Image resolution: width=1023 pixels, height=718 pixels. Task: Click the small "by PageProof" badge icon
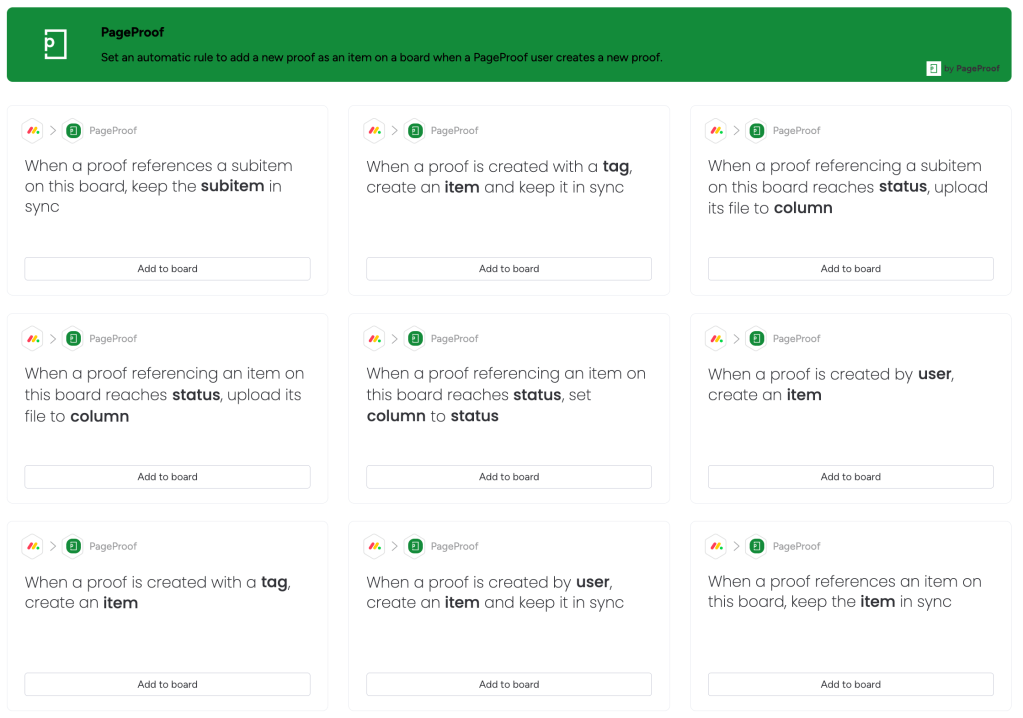(x=933, y=69)
